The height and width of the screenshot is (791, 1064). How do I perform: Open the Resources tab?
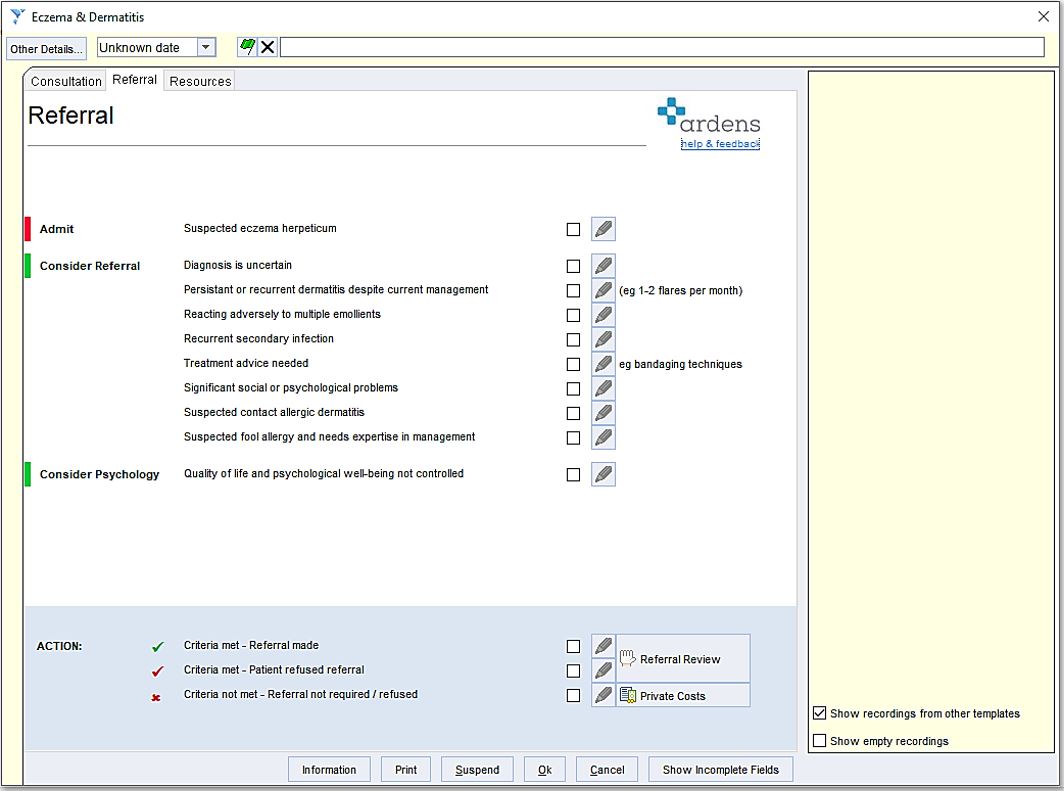pyautogui.click(x=200, y=81)
